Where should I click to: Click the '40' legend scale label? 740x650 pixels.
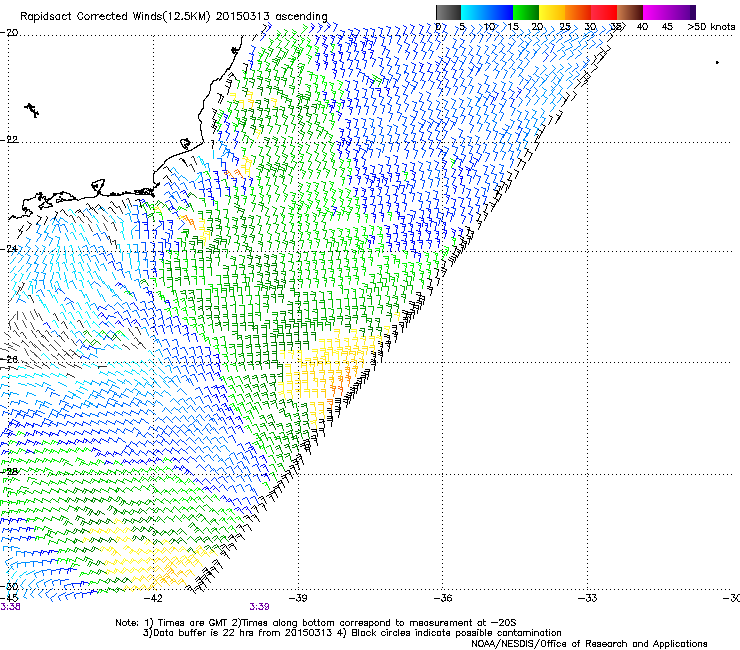pos(642,26)
